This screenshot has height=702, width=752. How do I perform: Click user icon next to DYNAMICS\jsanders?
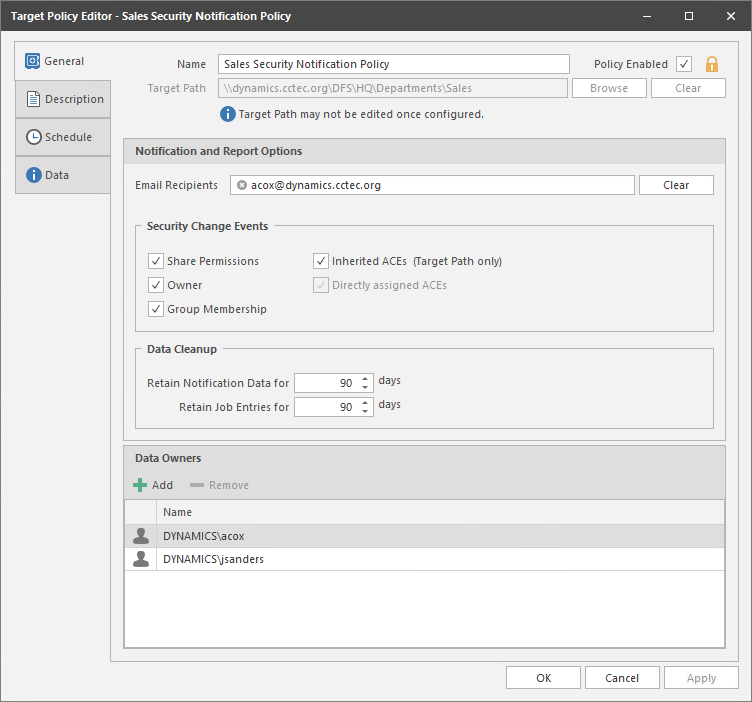click(141, 560)
